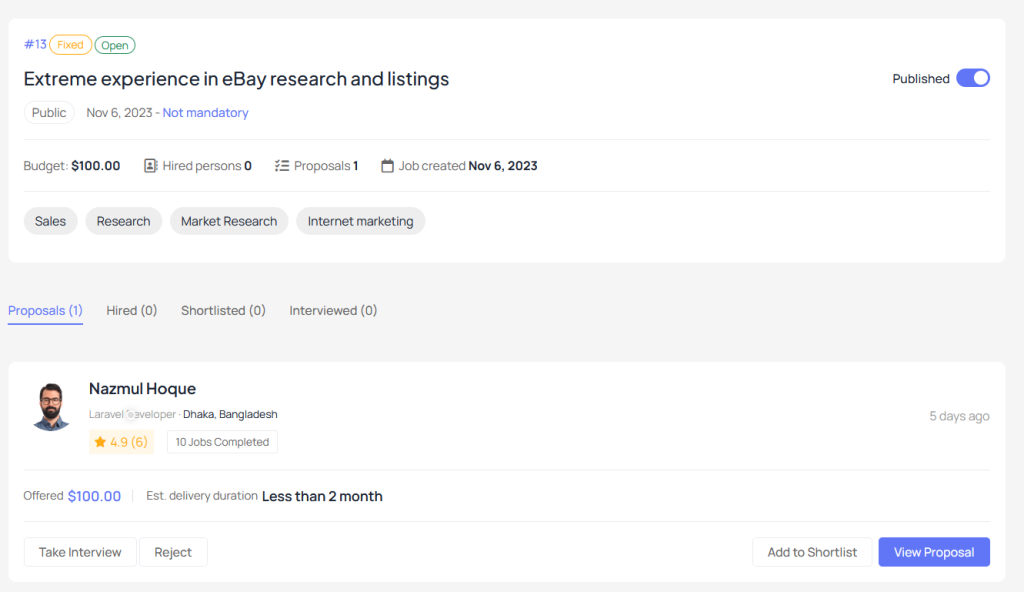Open Nazmul Hoque's profile photo
This screenshot has height=592, width=1024.
point(51,406)
